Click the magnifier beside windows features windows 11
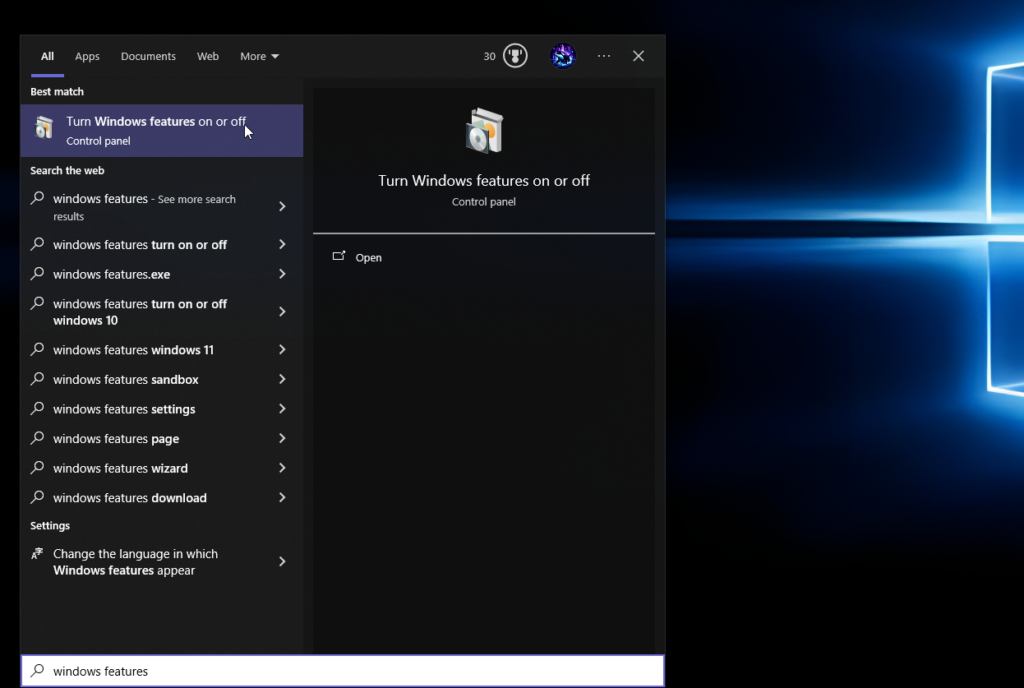Screen dimensions: 1024x688 tap(38, 349)
